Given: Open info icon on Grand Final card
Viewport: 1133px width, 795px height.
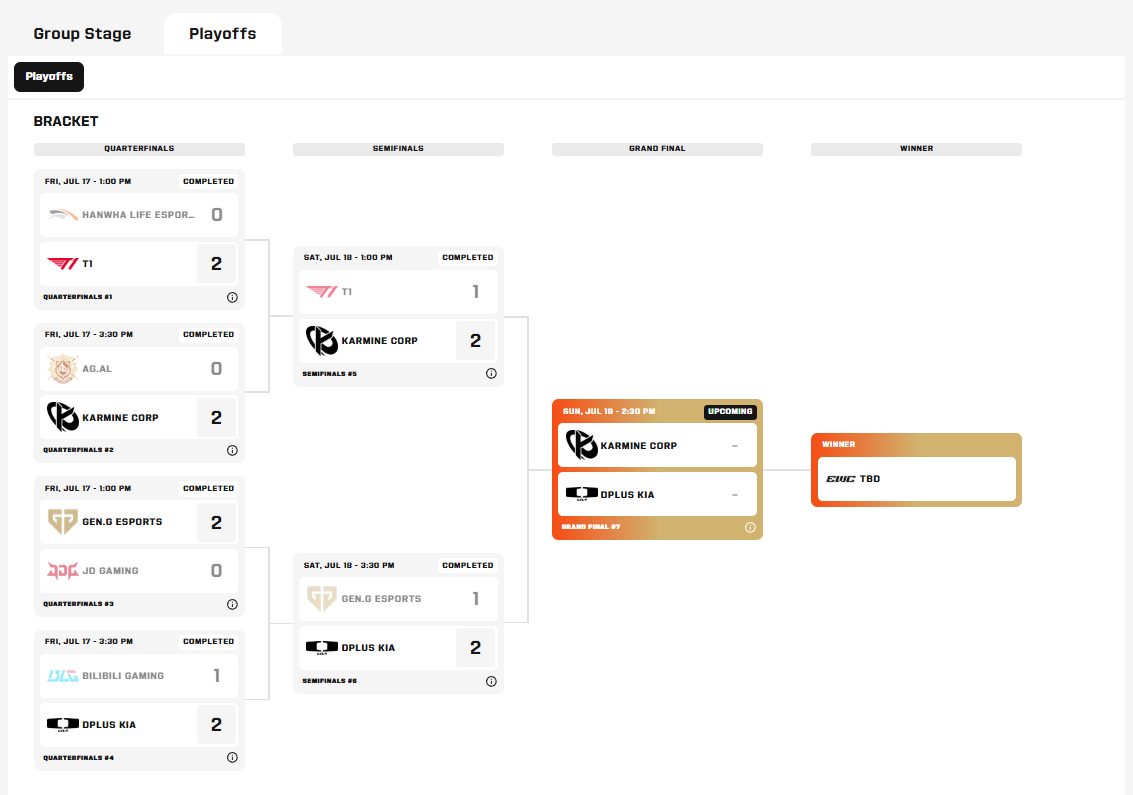Looking at the screenshot, I should pyautogui.click(x=750, y=527).
